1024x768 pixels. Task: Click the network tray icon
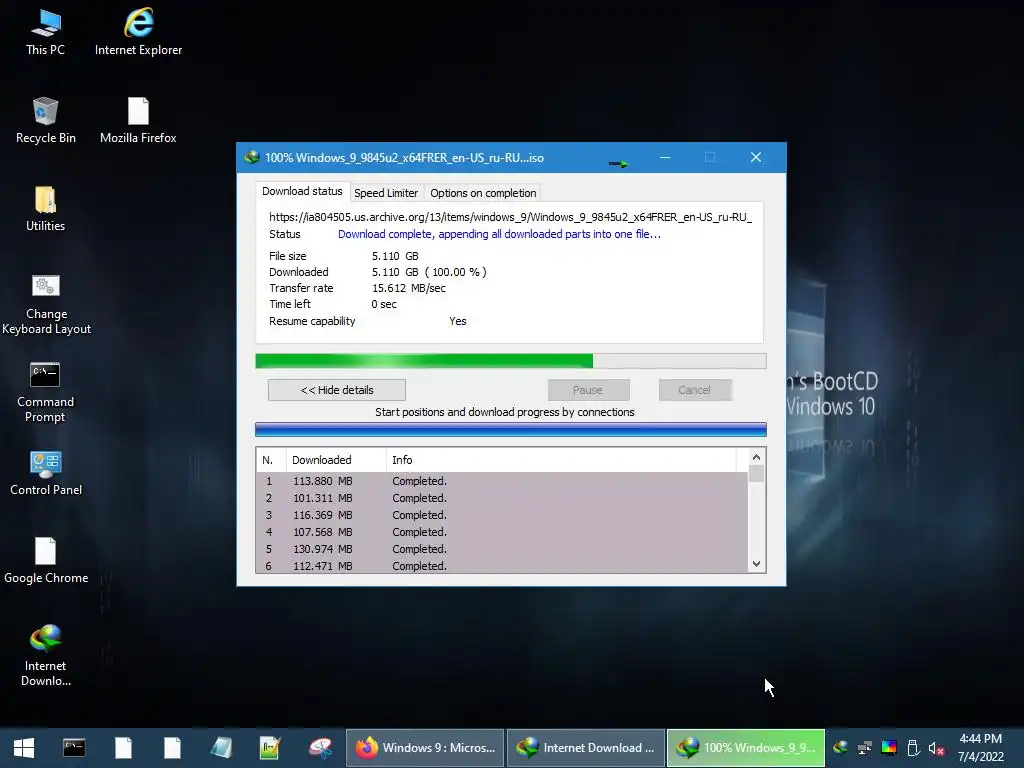(x=865, y=748)
